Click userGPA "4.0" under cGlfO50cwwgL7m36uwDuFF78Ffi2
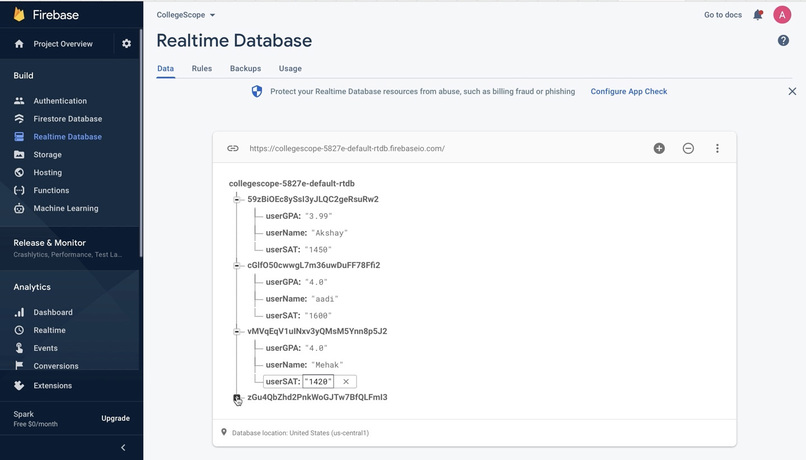This screenshot has width=806, height=460. [316, 282]
